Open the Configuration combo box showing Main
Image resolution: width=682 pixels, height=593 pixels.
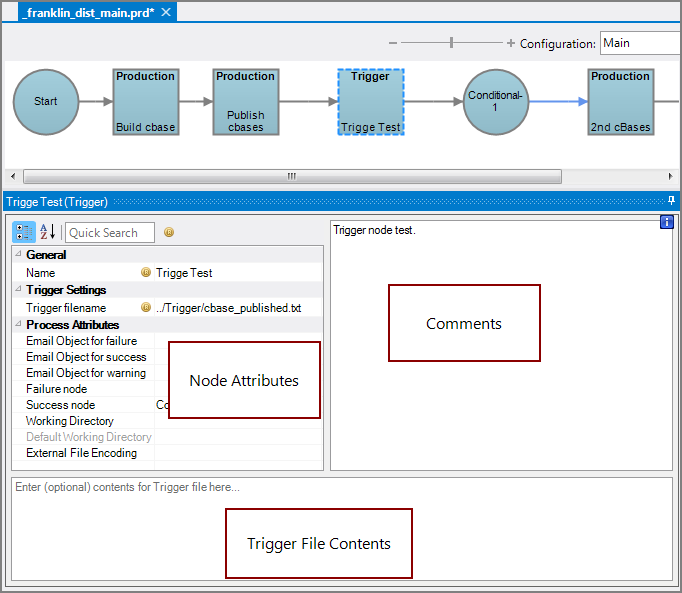641,43
